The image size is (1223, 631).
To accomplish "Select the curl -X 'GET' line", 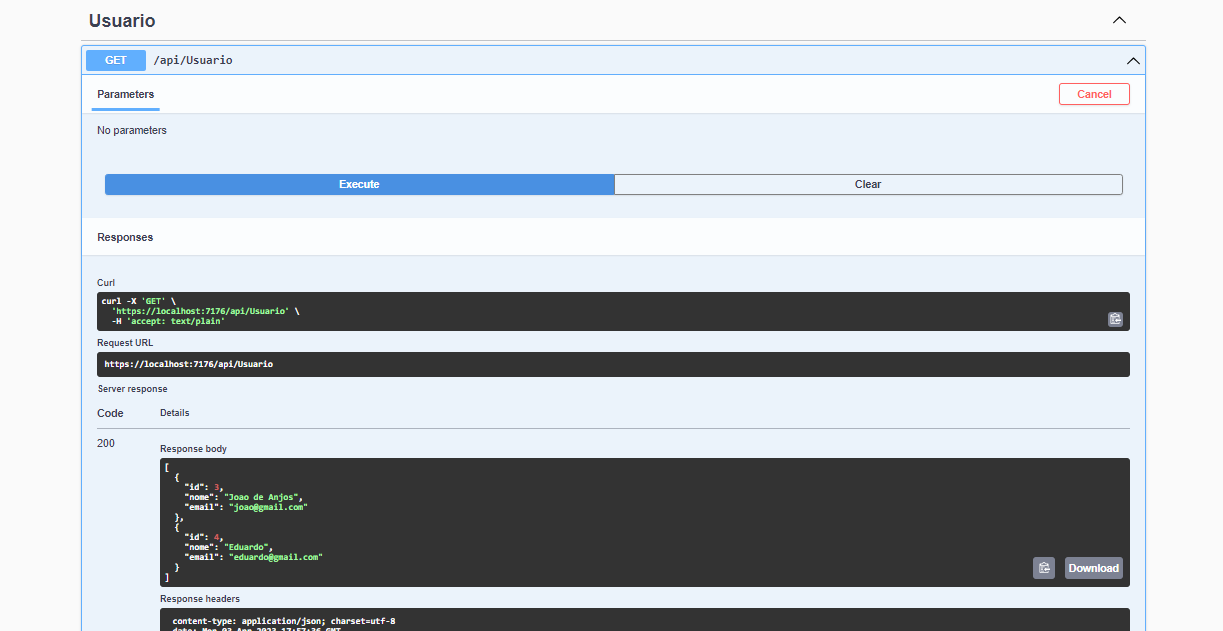I will click(139, 300).
